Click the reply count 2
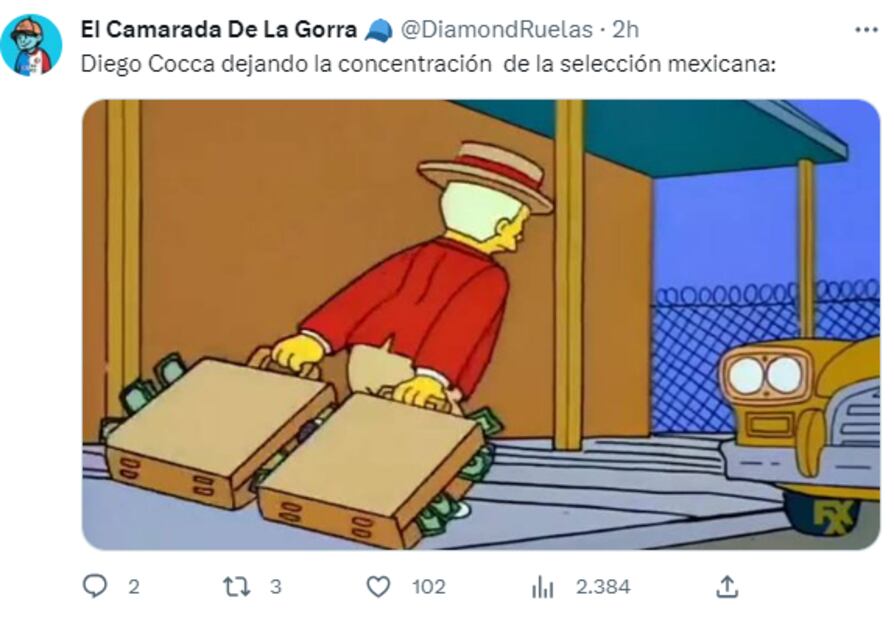 (x=133, y=586)
